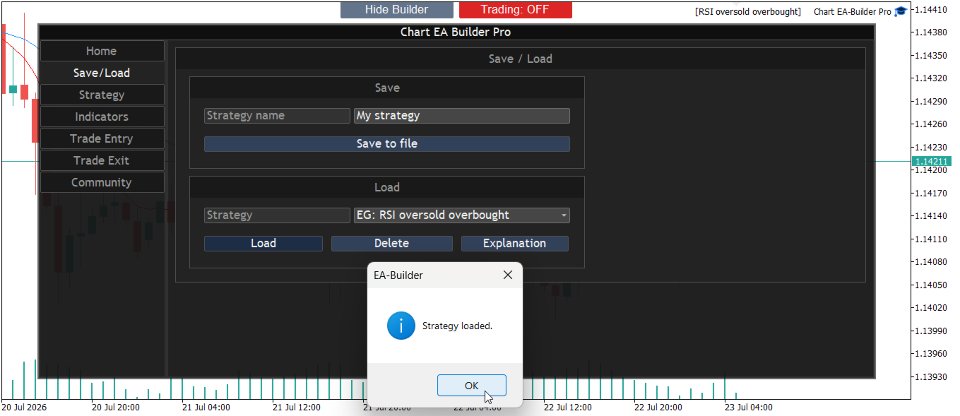Click the [RSI oversold overbought] chart label
Viewport: 960px width, 416px height.
coord(748,12)
